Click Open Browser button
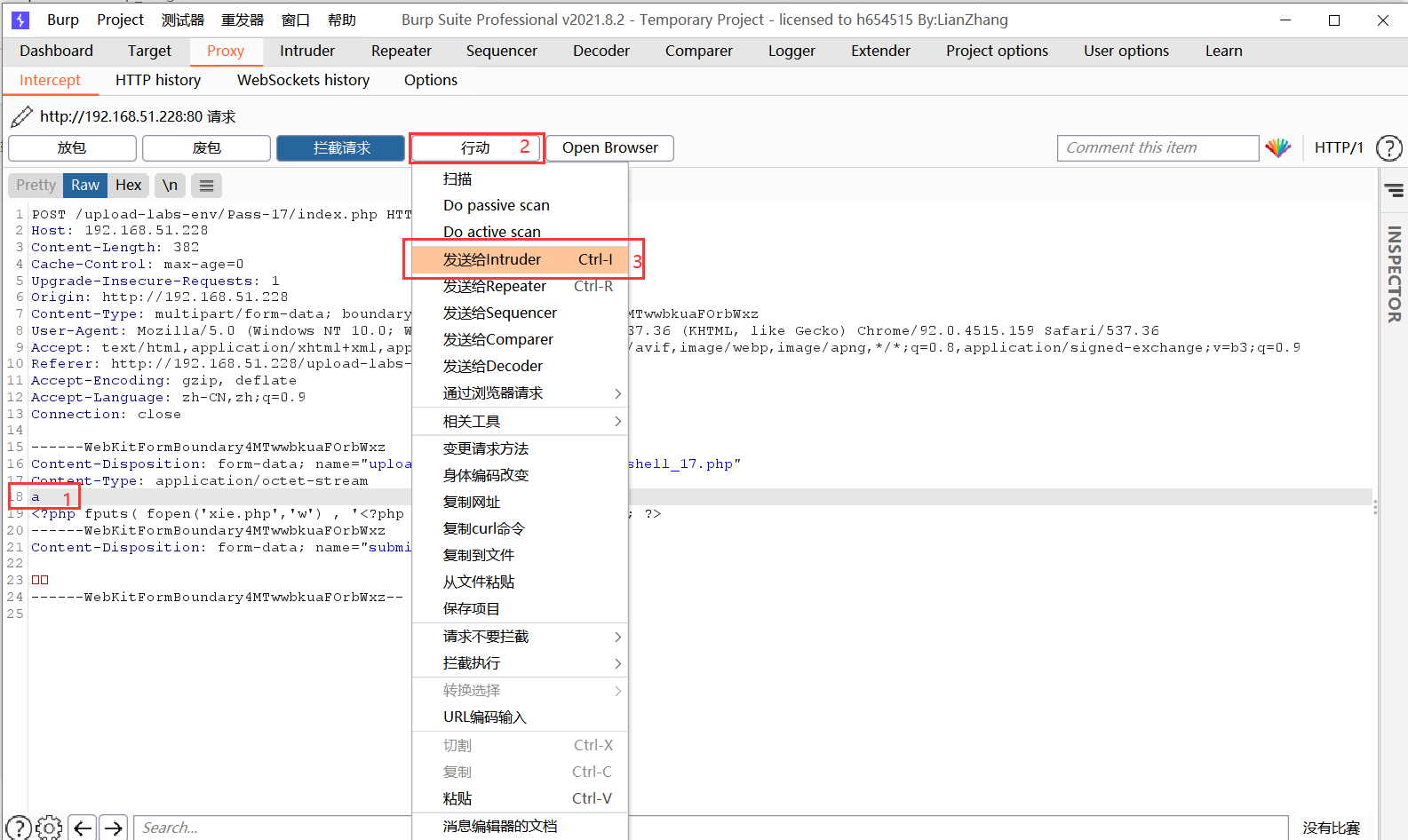Viewport: 1408px width, 840px height. pos(609,148)
